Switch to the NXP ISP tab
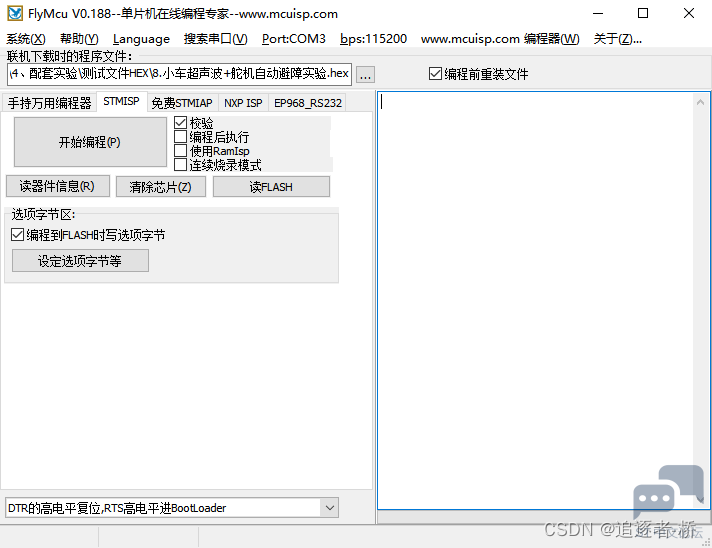The image size is (712, 548). tap(243, 103)
